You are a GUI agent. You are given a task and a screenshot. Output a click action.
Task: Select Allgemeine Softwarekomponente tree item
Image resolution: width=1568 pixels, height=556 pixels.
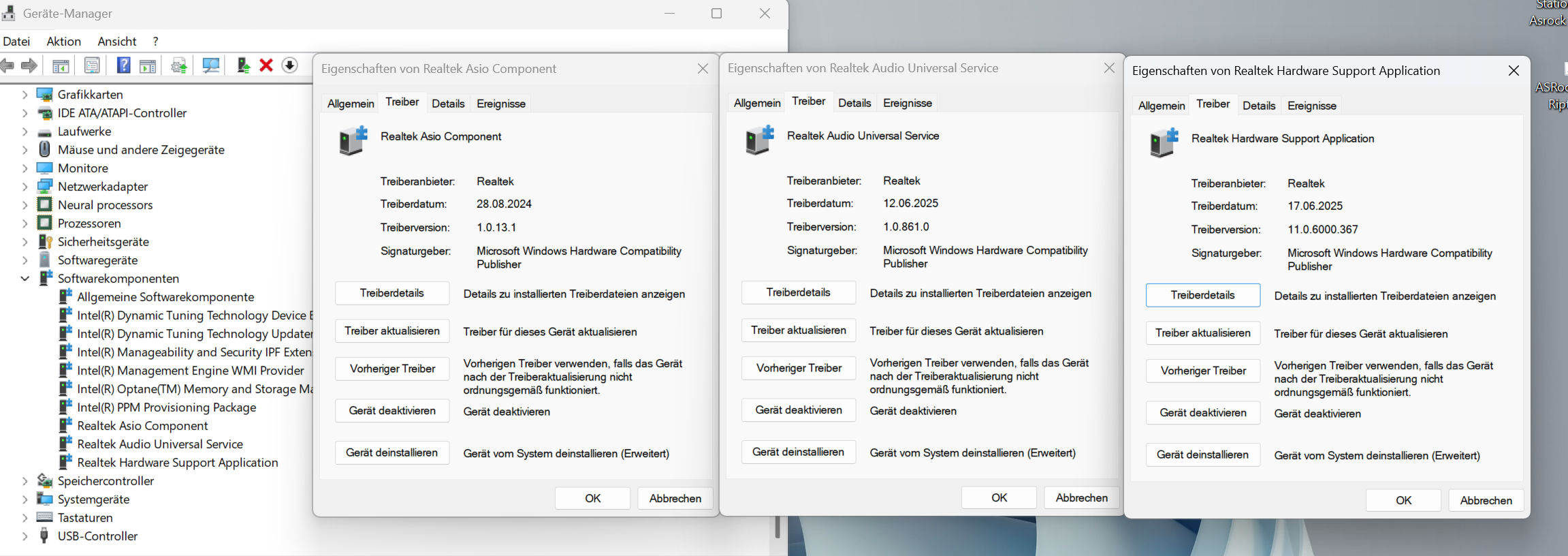[165, 296]
